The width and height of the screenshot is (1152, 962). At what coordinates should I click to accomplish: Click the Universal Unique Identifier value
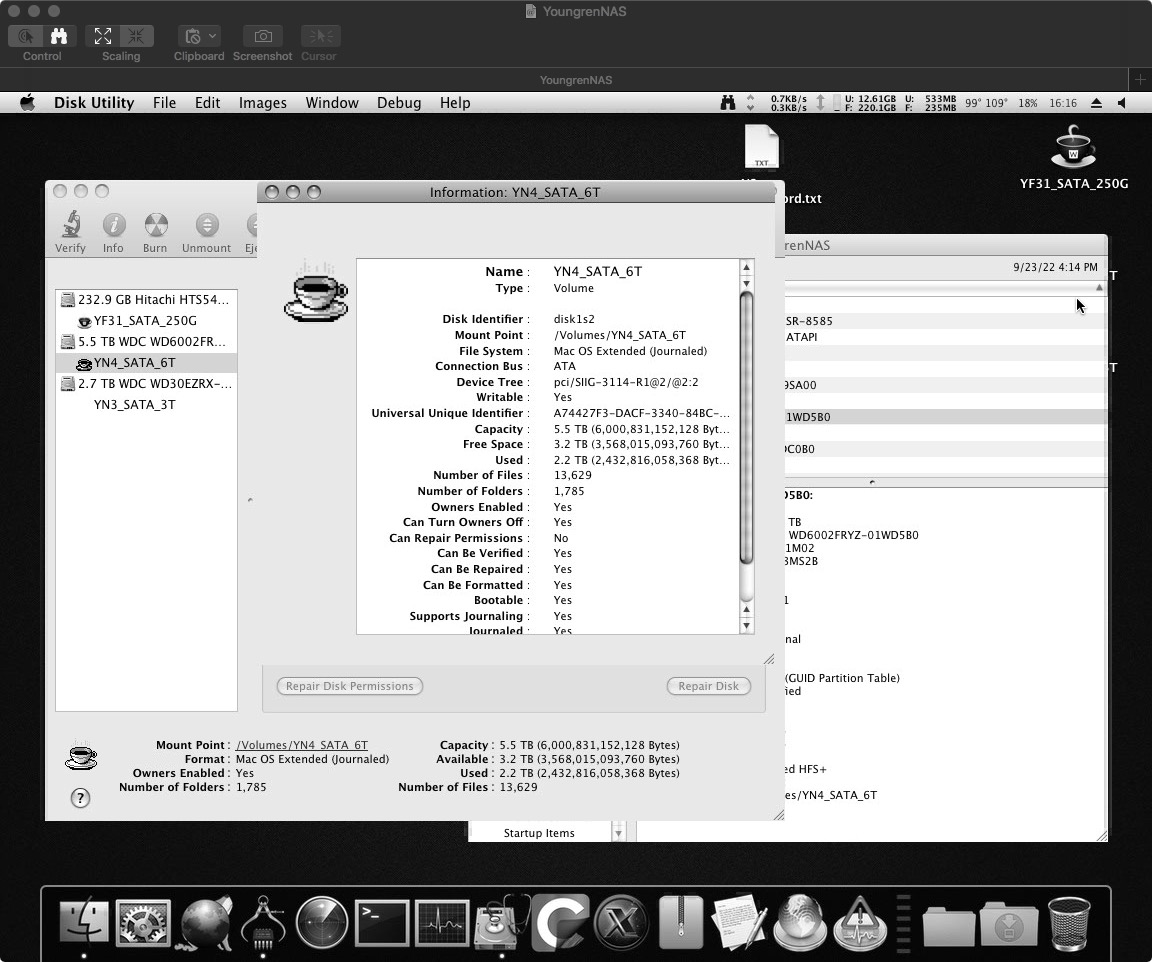click(x=641, y=413)
